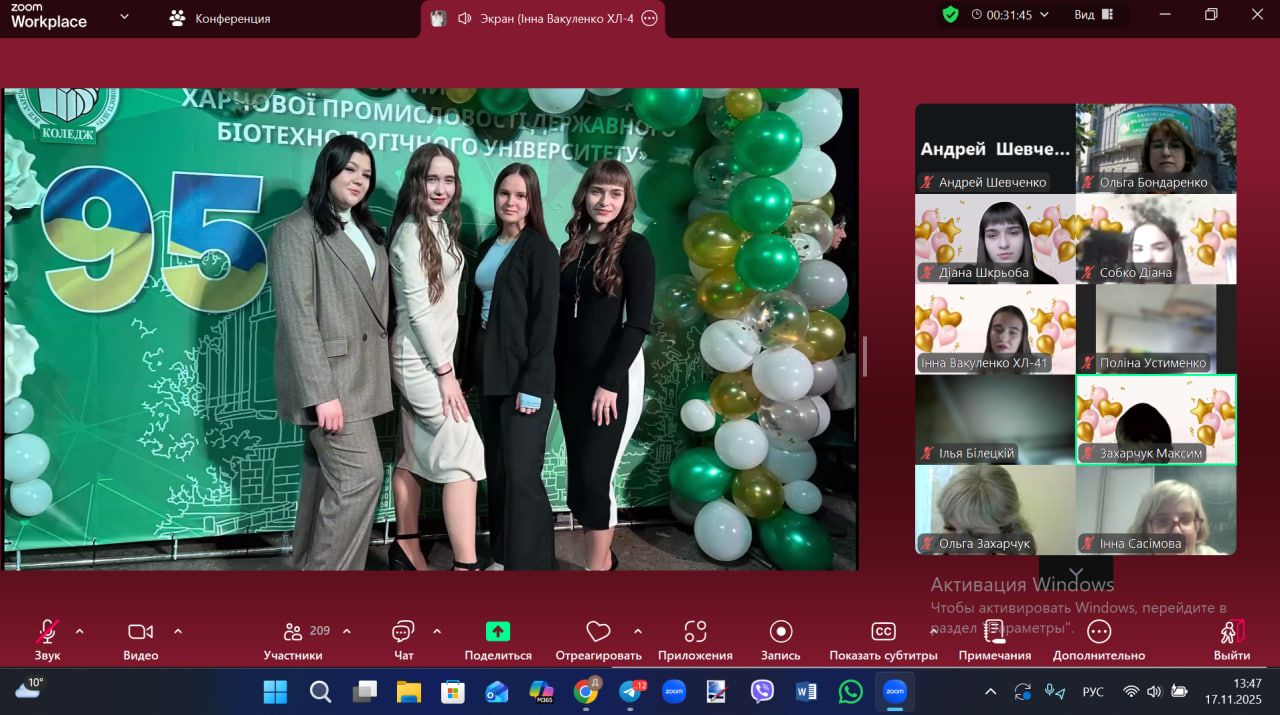
Task: Toggle the Video camera on or off
Action: tap(141, 632)
